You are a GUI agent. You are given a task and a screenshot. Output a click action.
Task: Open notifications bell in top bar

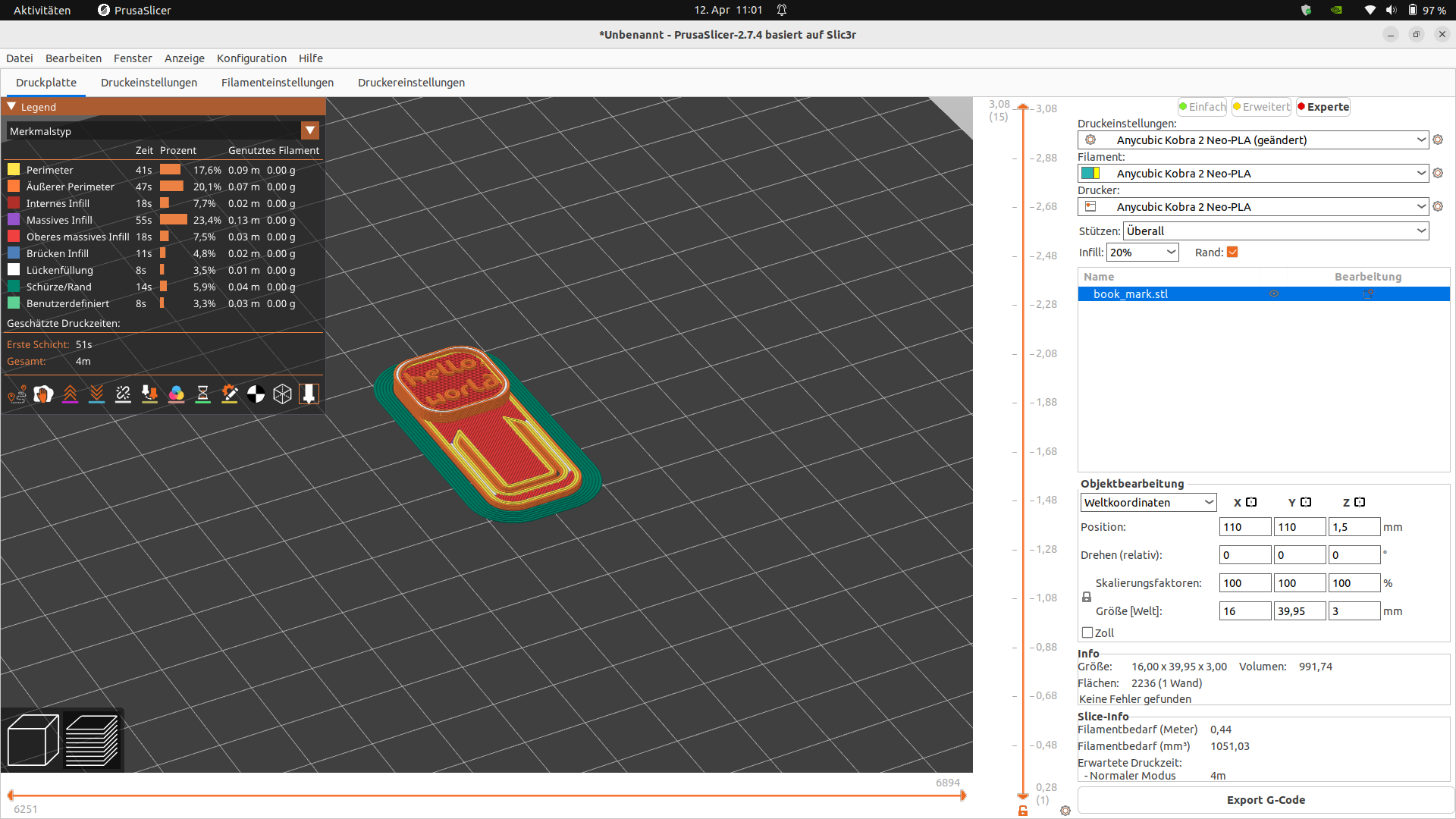(782, 10)
